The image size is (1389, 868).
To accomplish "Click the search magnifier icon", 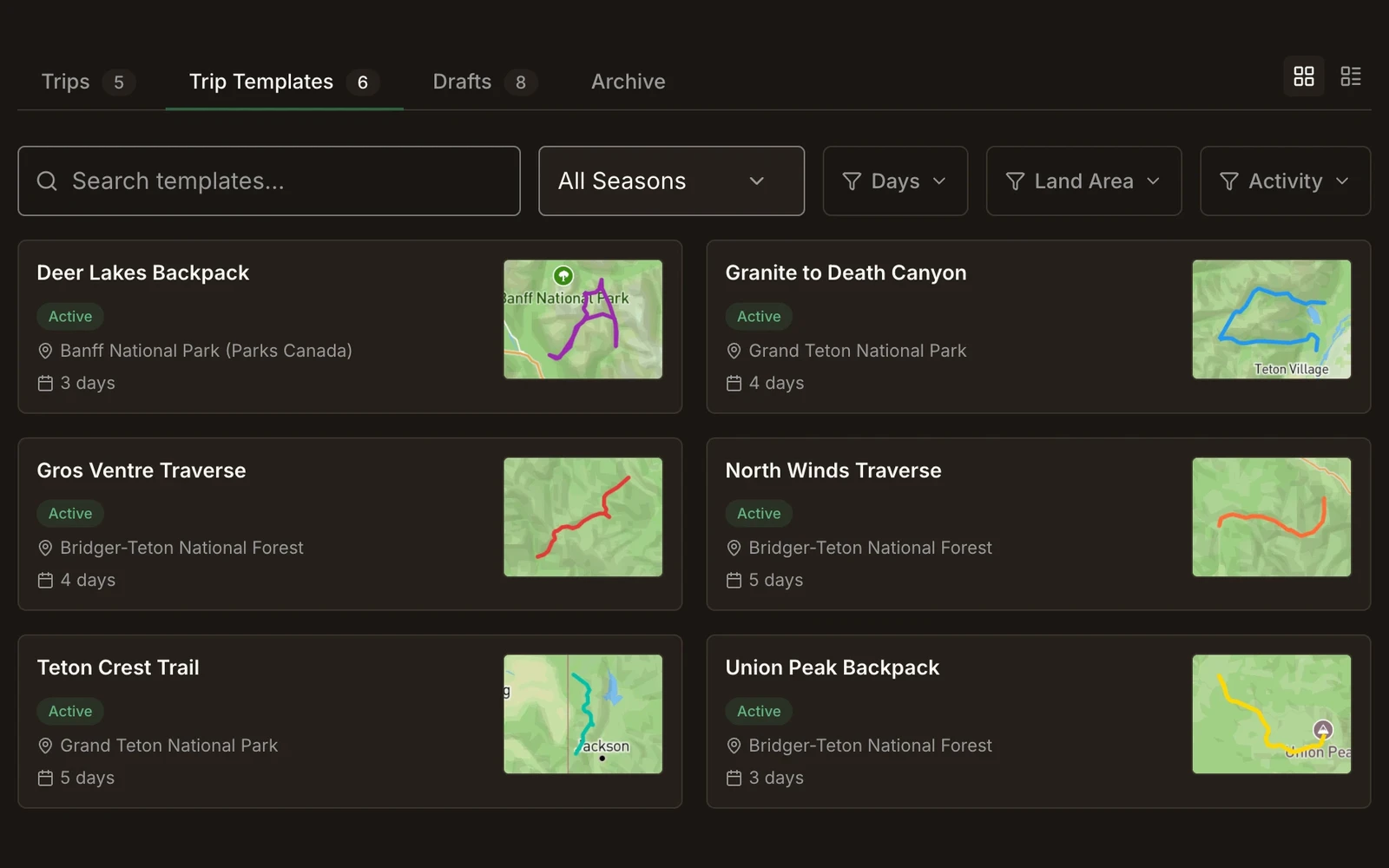I will [x=47, y=181].
